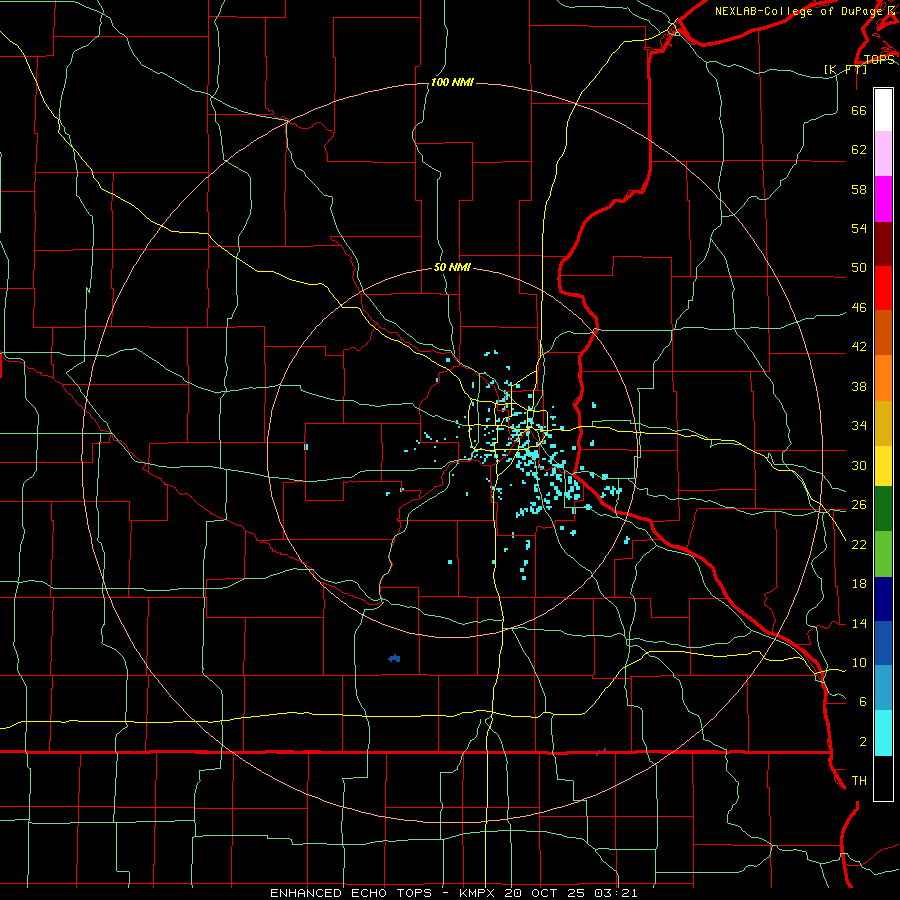Click the legend value 26
This screenshot has height=900, width=900.
(x=859, y=505)
